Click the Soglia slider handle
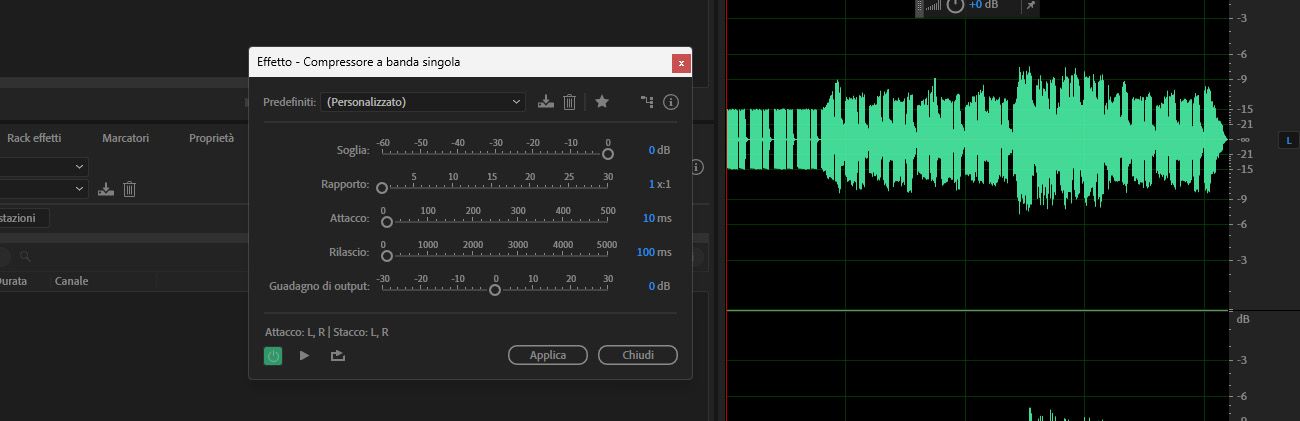 tap(608, 153)
